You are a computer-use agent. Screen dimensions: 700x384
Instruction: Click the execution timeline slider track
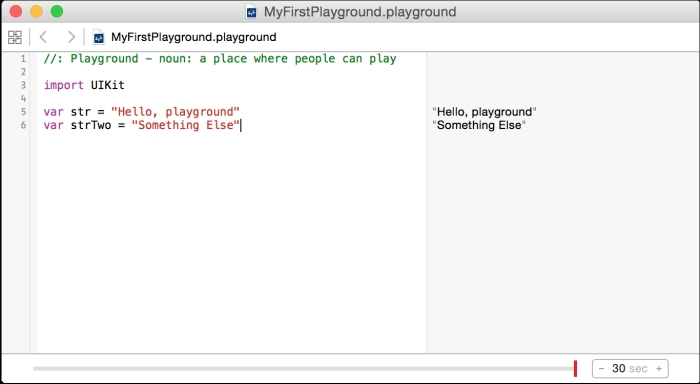[304, 369]
